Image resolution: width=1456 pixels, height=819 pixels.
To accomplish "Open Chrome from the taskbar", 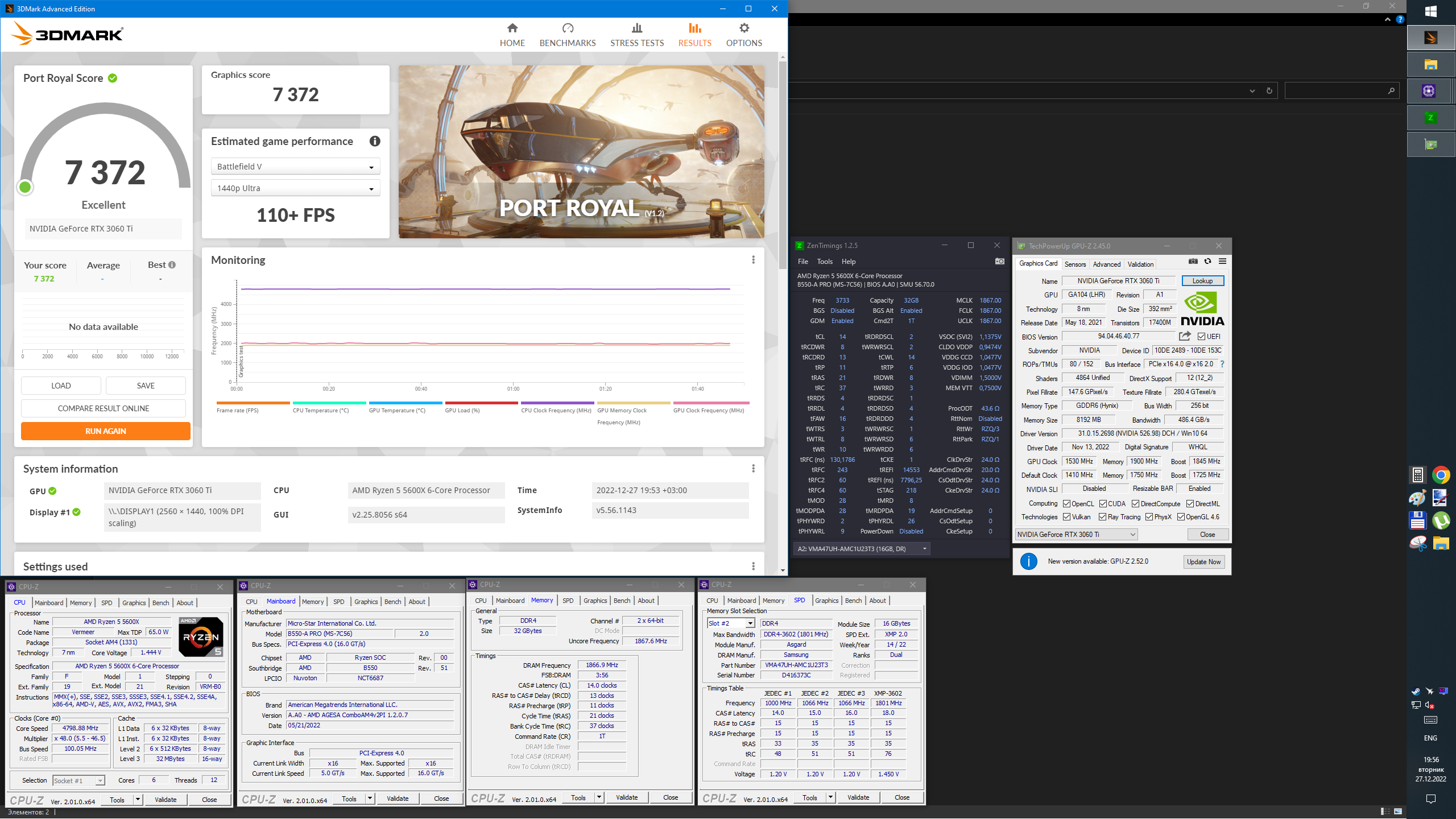I will (1441, 475).
